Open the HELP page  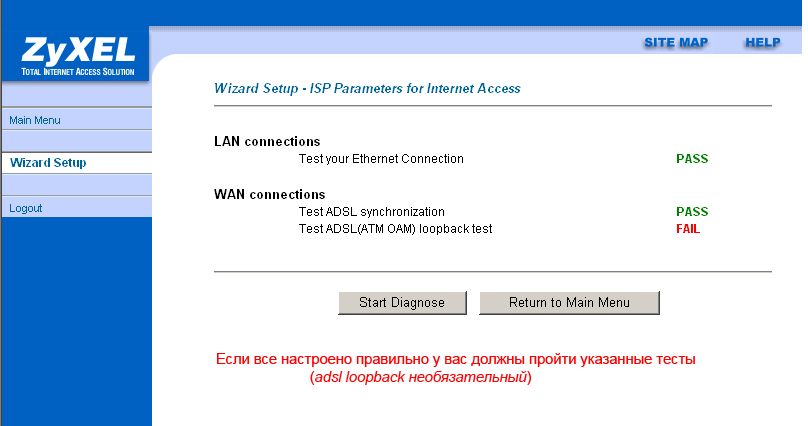click(763, 43)
